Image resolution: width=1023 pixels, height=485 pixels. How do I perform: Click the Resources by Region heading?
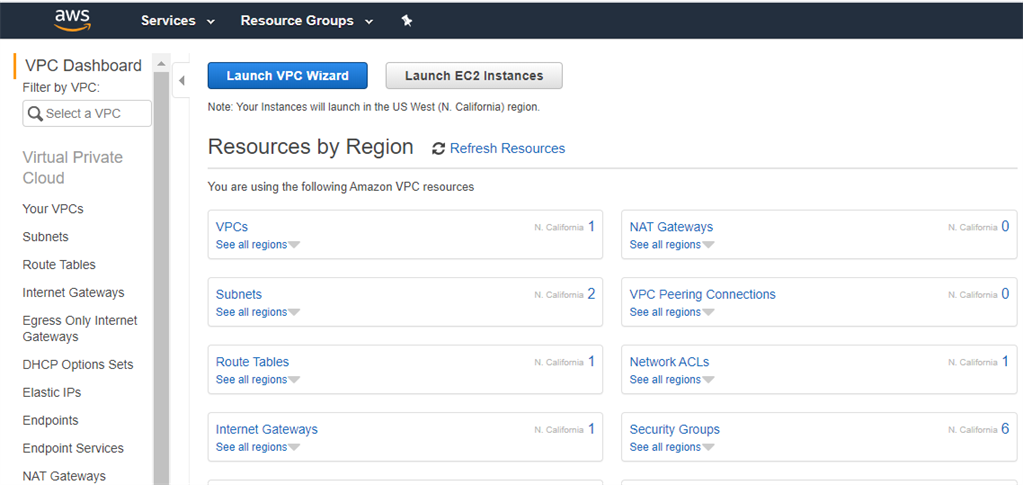[311, 147]
